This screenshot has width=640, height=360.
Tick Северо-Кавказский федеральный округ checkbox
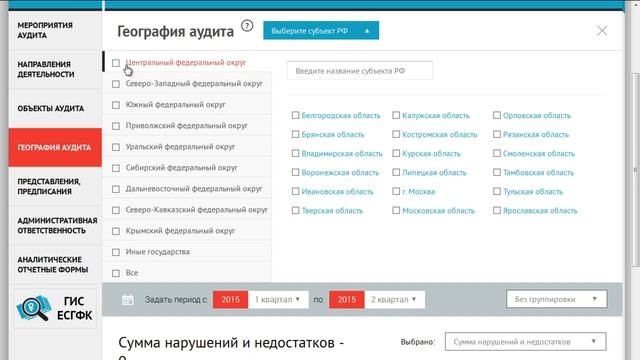point(116,210)
